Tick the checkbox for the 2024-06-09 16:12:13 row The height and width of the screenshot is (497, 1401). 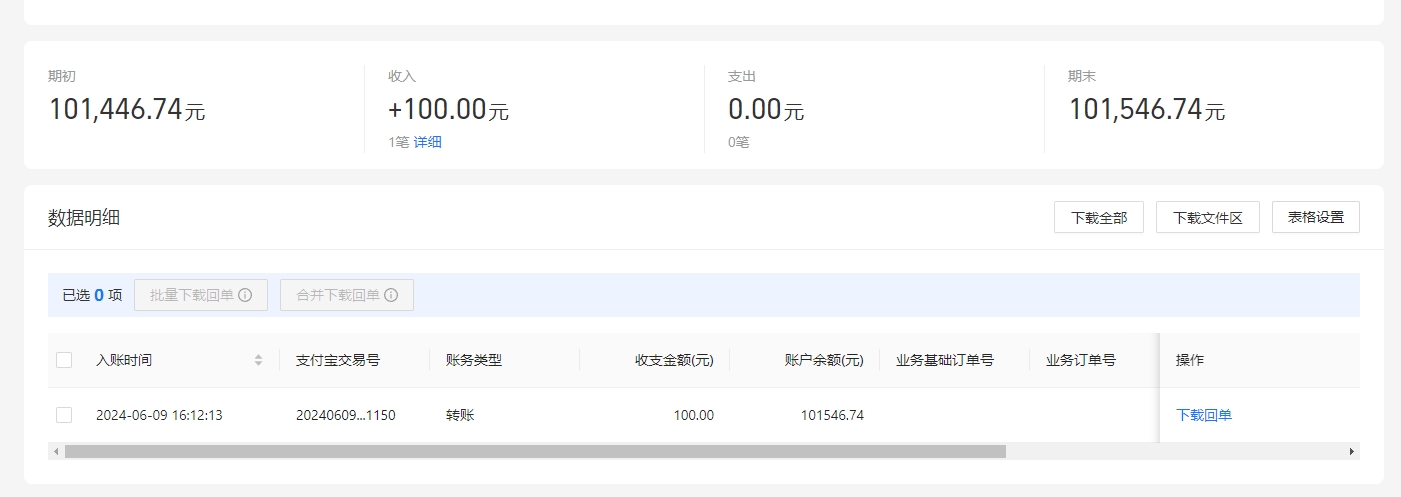pyautogui.click(x=64, y=415)
